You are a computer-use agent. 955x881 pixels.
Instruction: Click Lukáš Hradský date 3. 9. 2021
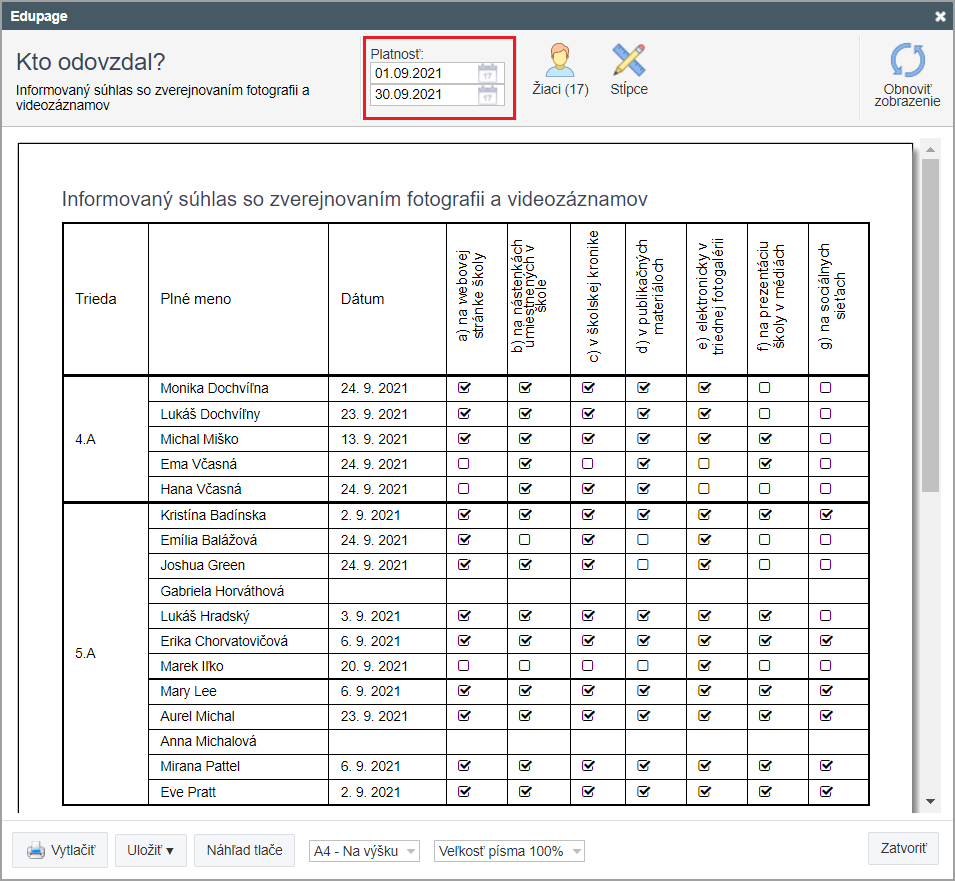(x=370, y=616)
